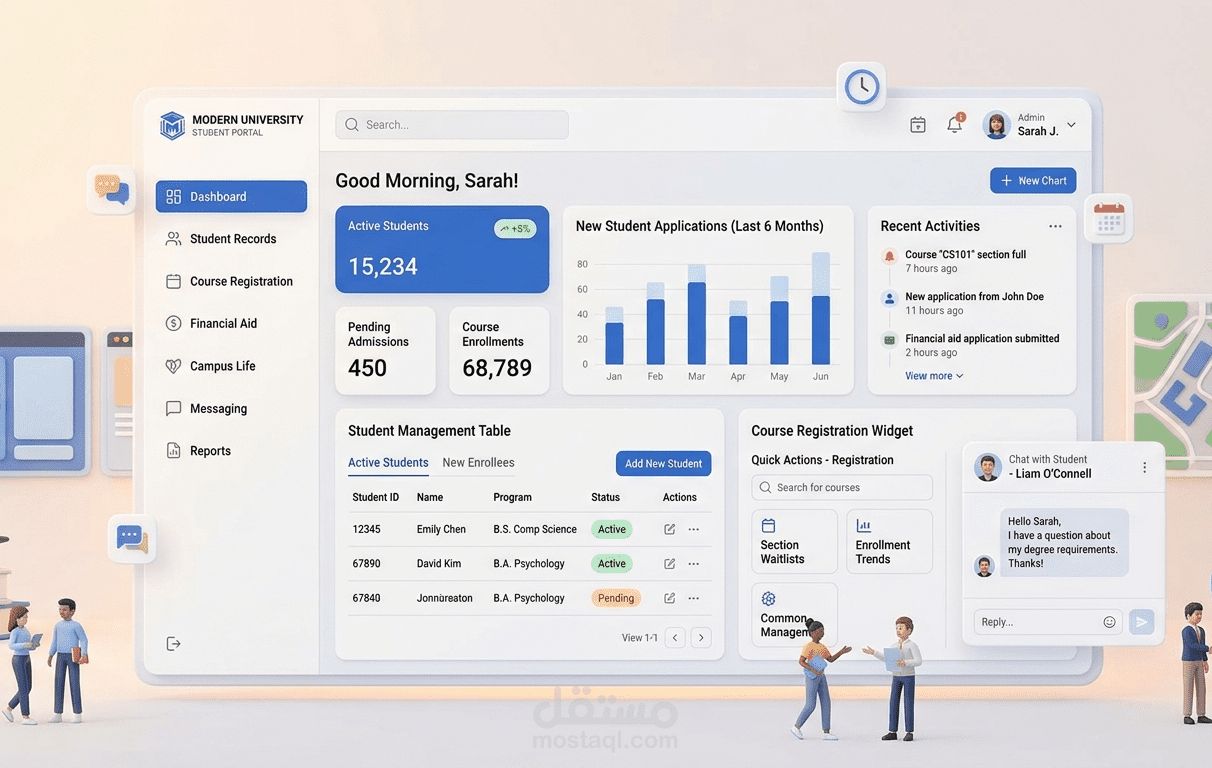The width and height of the screenshot is (1212, 768).
Task: Click the CS101 section full bell icon
Action: pyautogui.click(x=889, y=257)
